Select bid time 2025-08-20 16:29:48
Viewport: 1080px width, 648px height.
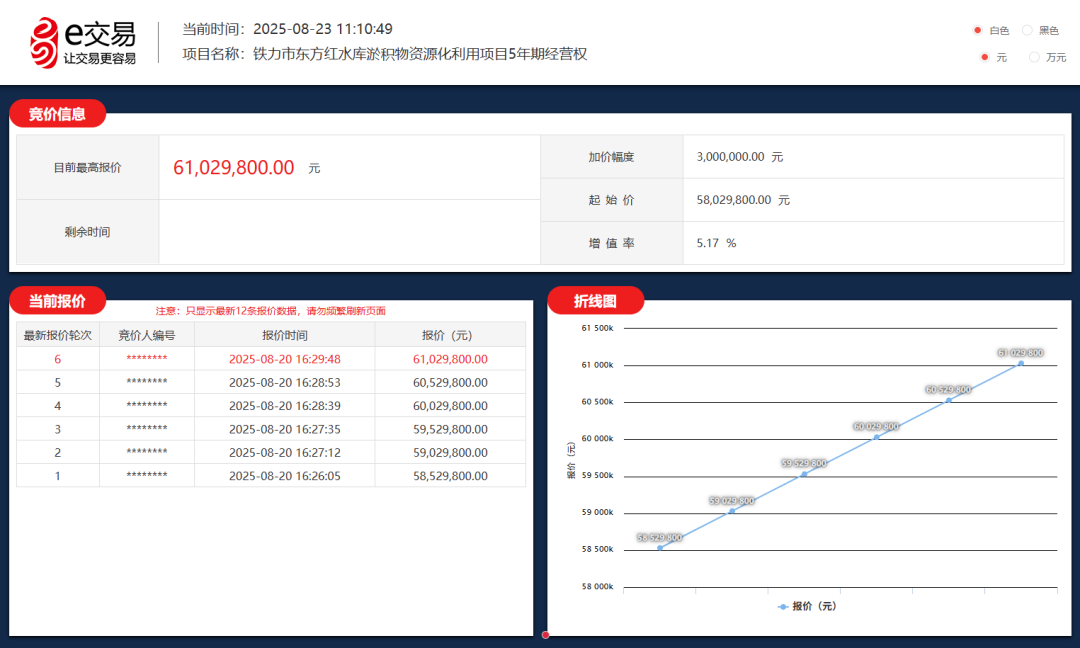pos(284,359)
